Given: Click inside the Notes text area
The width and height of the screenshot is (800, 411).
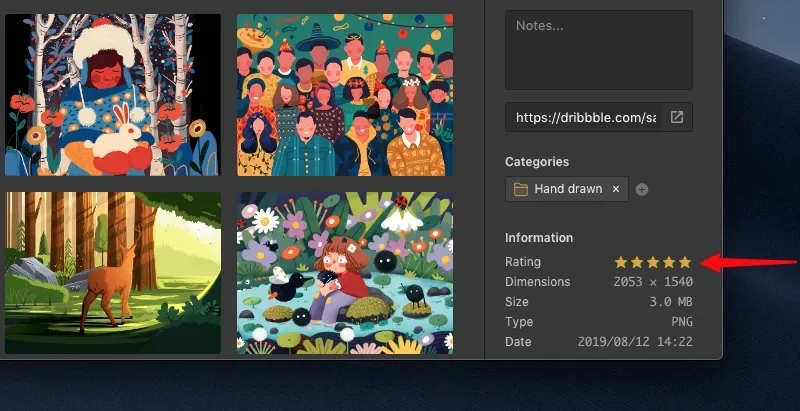Looking at the screenshot, I should pos(598,50).
